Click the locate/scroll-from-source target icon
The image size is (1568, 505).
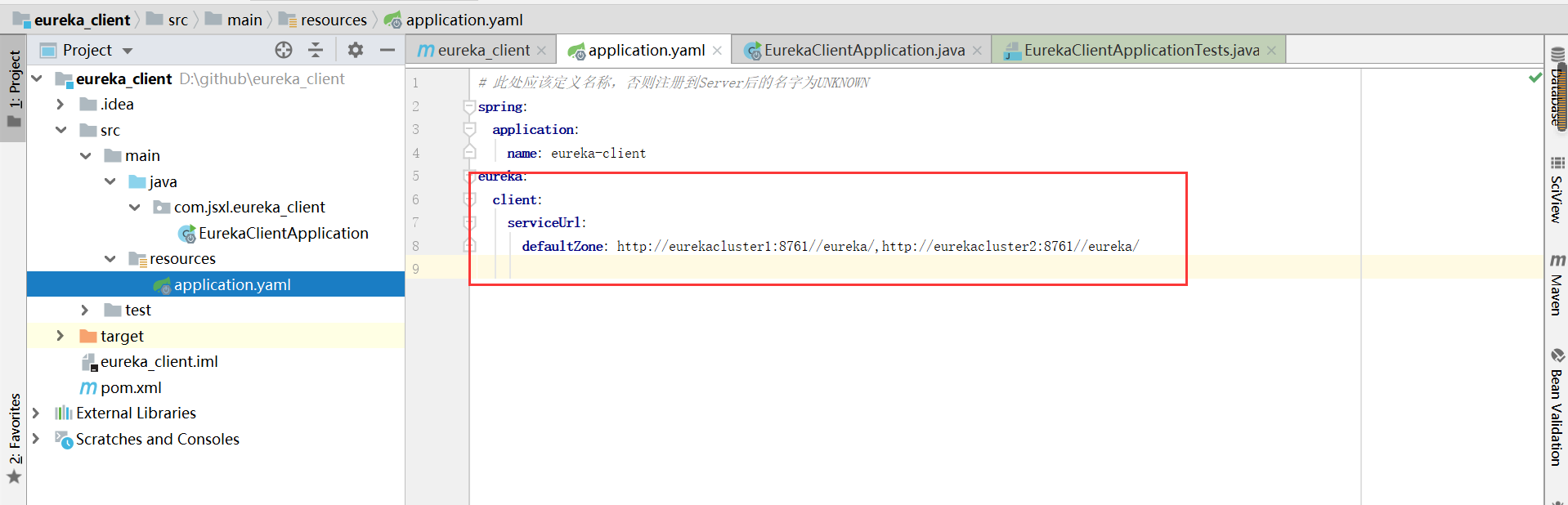pos(284,50)
